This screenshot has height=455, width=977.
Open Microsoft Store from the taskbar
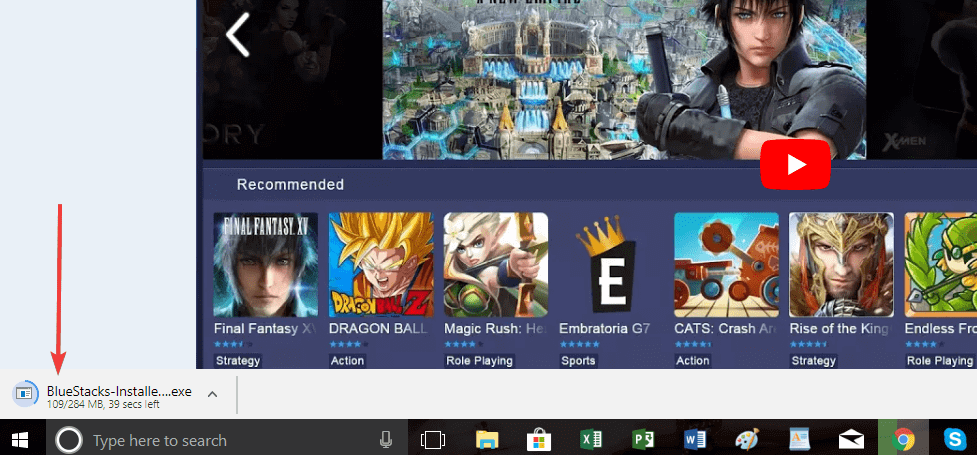[x=538, y=441]
